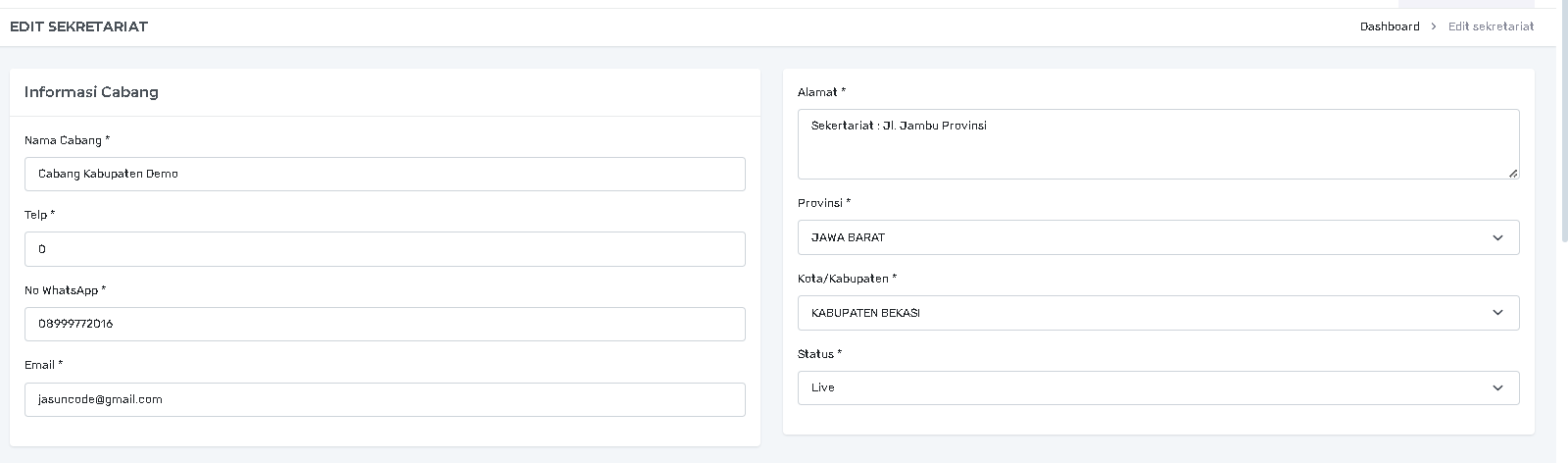Click the chevron arrow in the Status field
Viewport: 1568px width, 463px height.
pos(1496,388)
